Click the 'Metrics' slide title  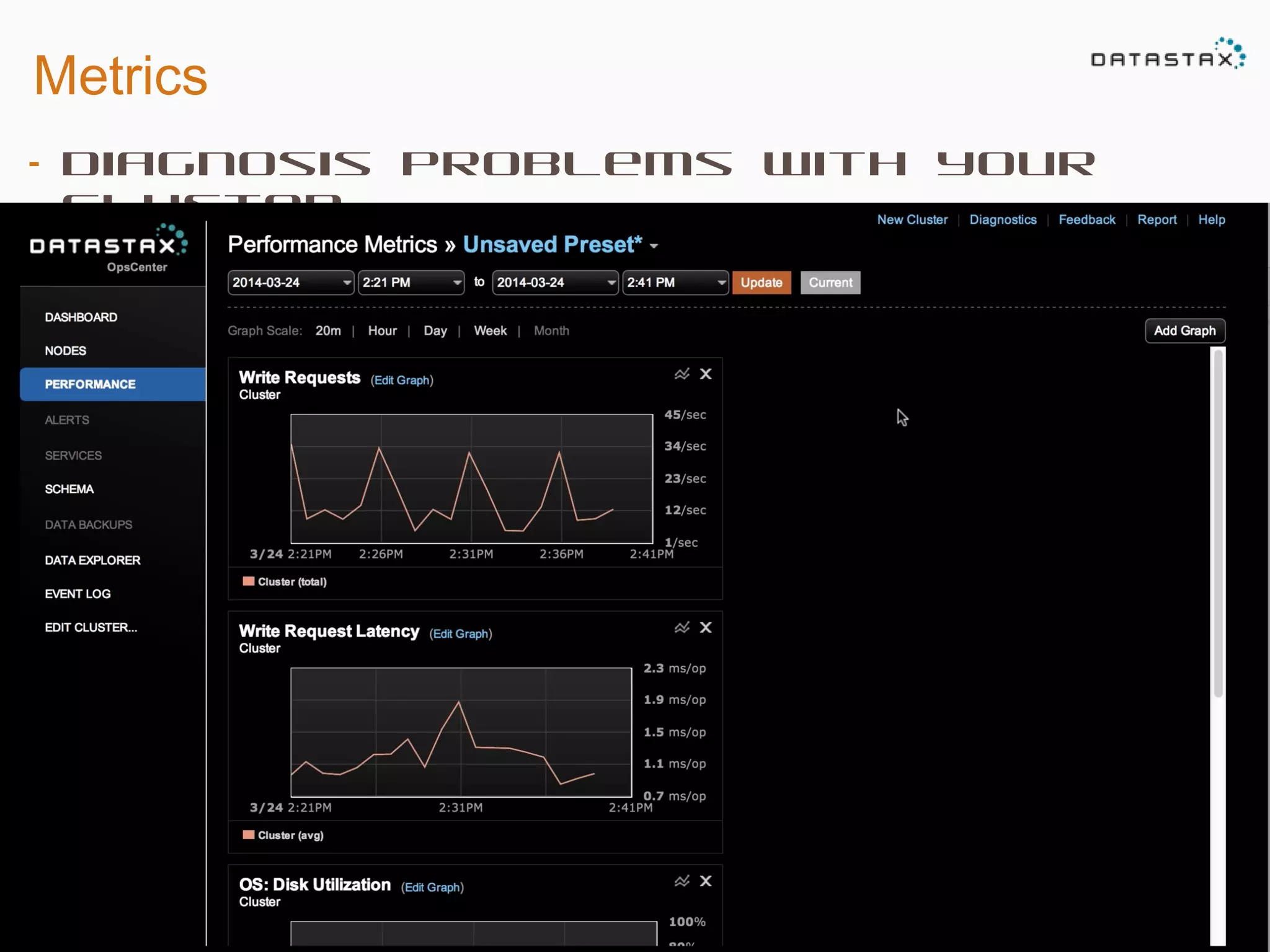(120, 76)
